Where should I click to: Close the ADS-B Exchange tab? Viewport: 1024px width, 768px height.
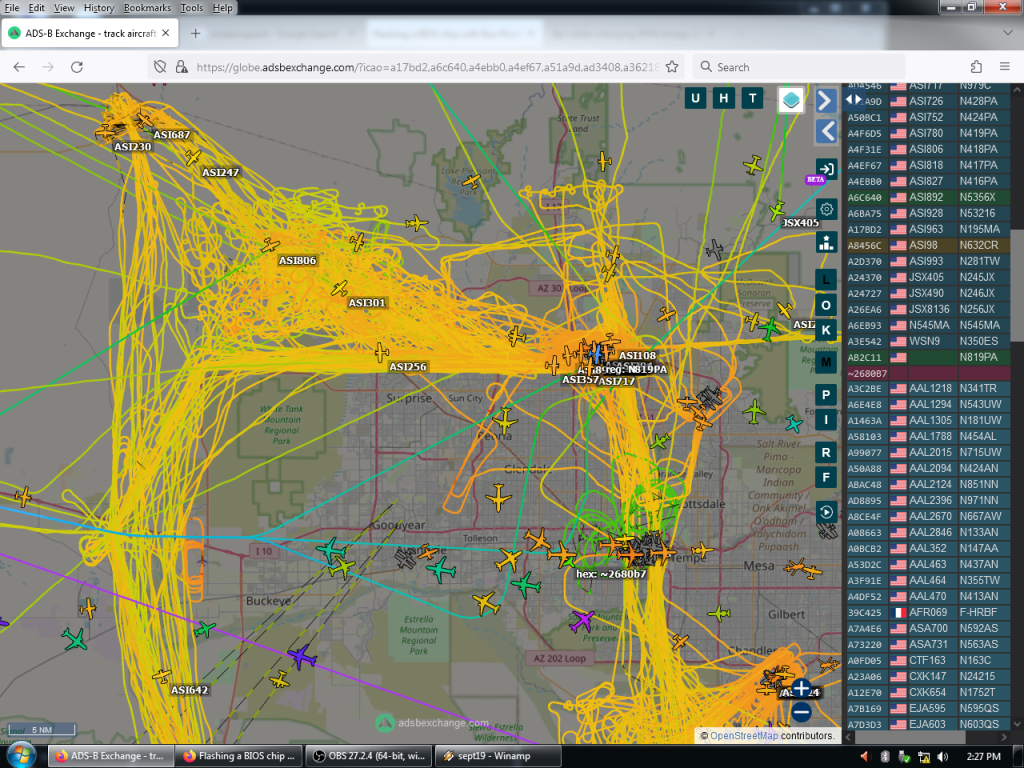166,33
